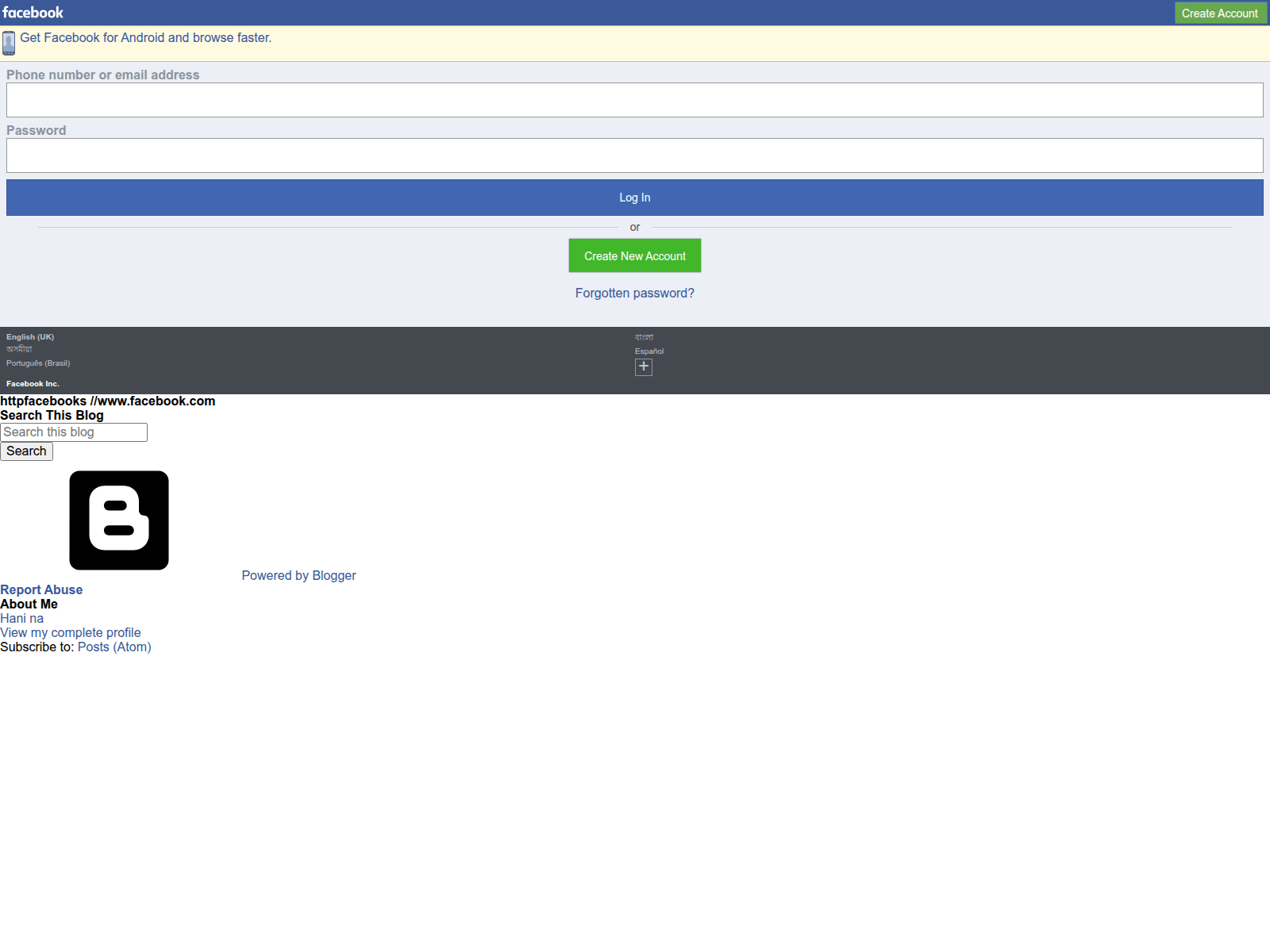Viewport: 1270px width, 952px height.
Task: Click the blog Search button
Action: coord(26,451)
